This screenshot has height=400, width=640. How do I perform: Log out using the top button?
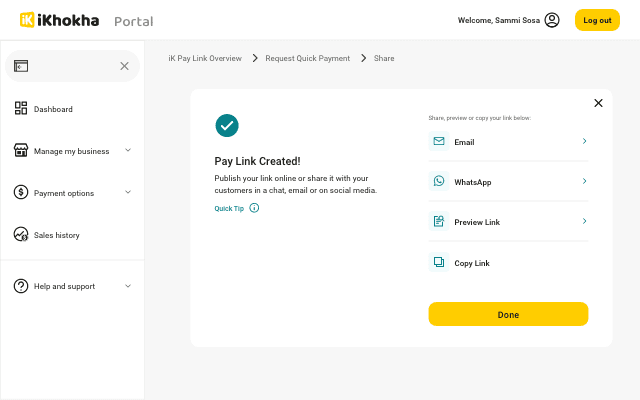point(597,20)
